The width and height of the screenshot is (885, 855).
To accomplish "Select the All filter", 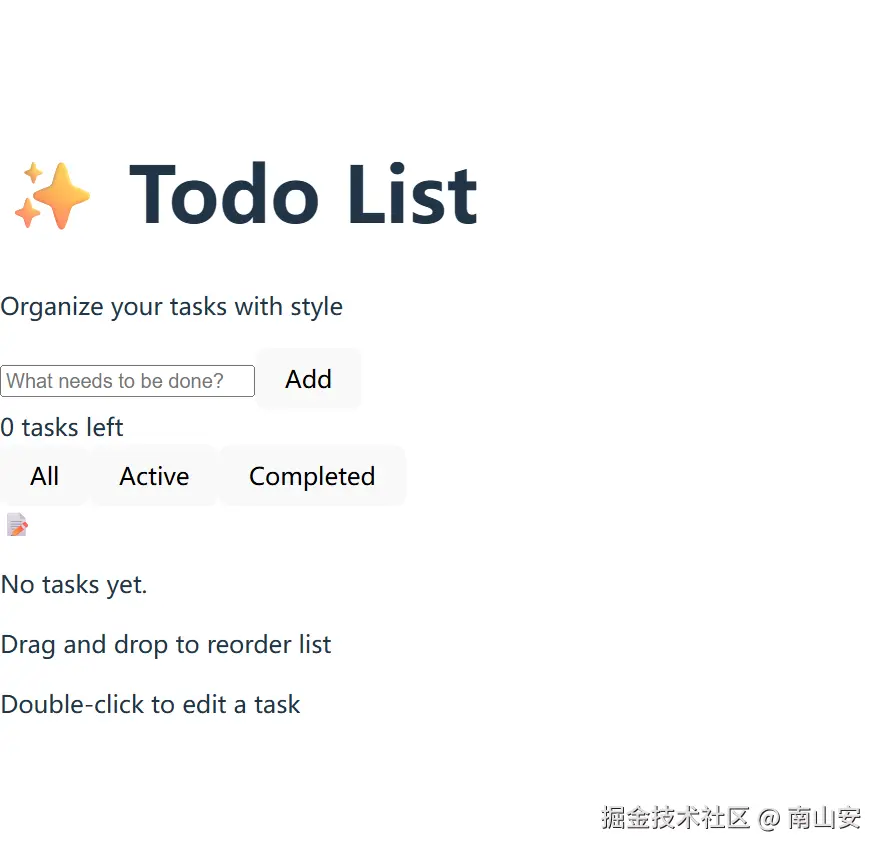I will tap(44, 477).
